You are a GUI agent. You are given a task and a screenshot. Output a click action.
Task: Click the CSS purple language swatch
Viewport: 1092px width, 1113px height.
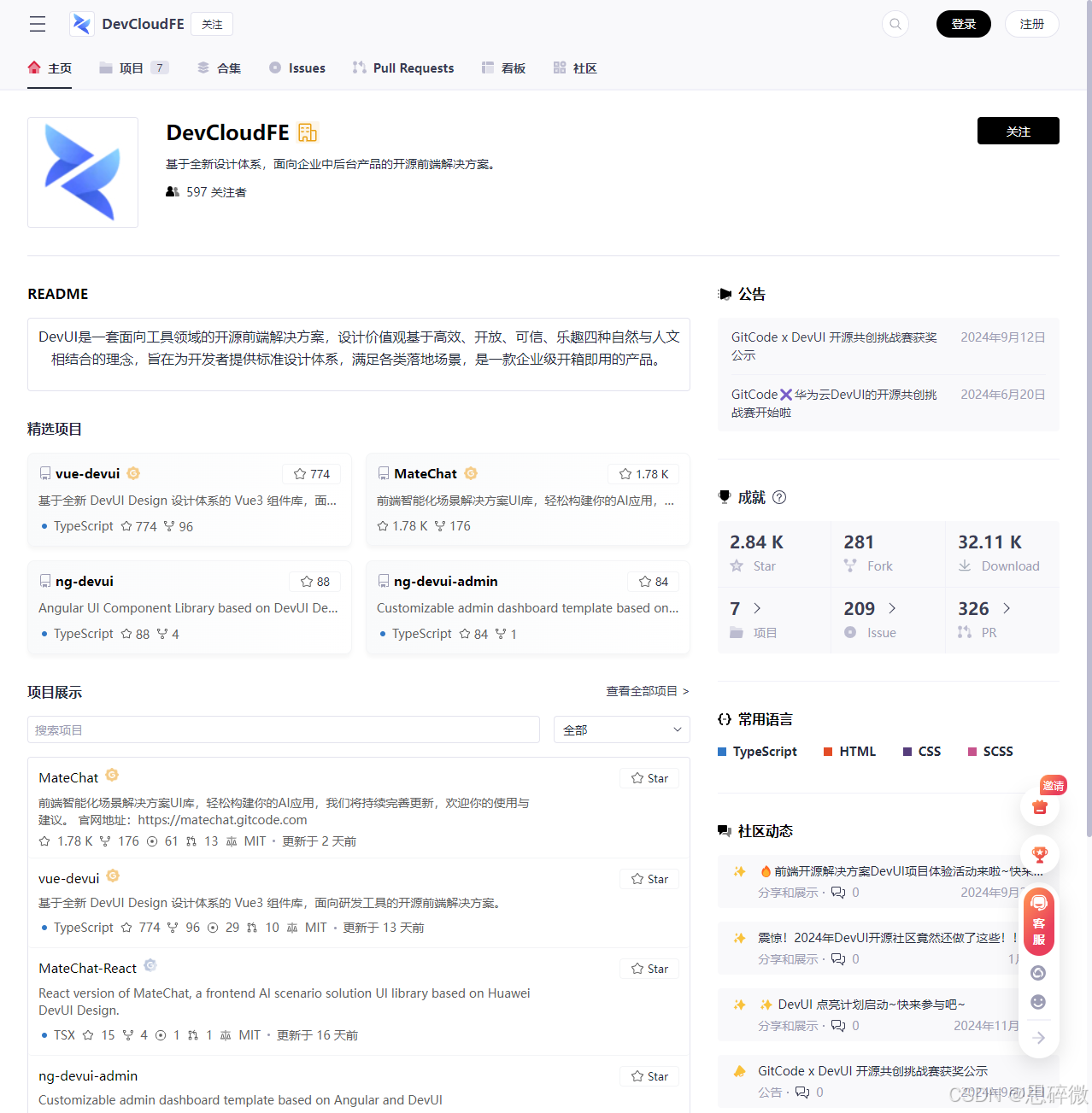point(907,752)
